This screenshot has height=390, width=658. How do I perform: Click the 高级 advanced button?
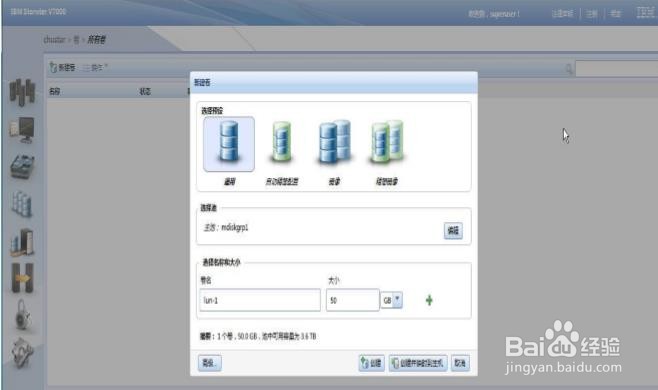(x=209, y=363)
